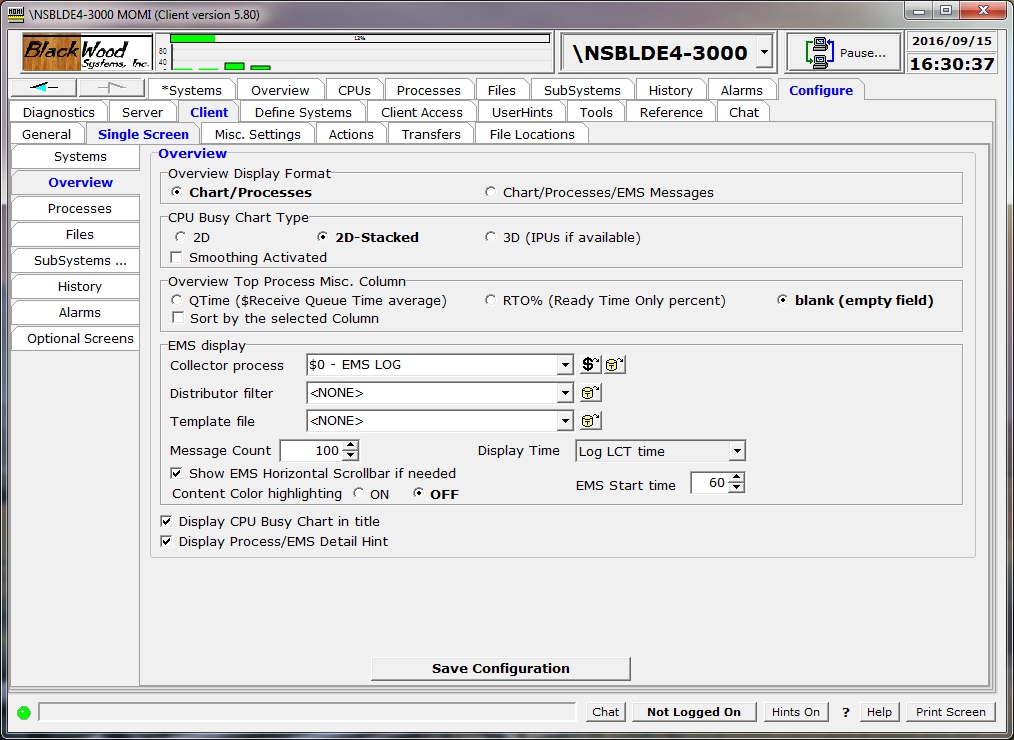
Task: Open the system name selector dropdown
Action: point(764,52)
